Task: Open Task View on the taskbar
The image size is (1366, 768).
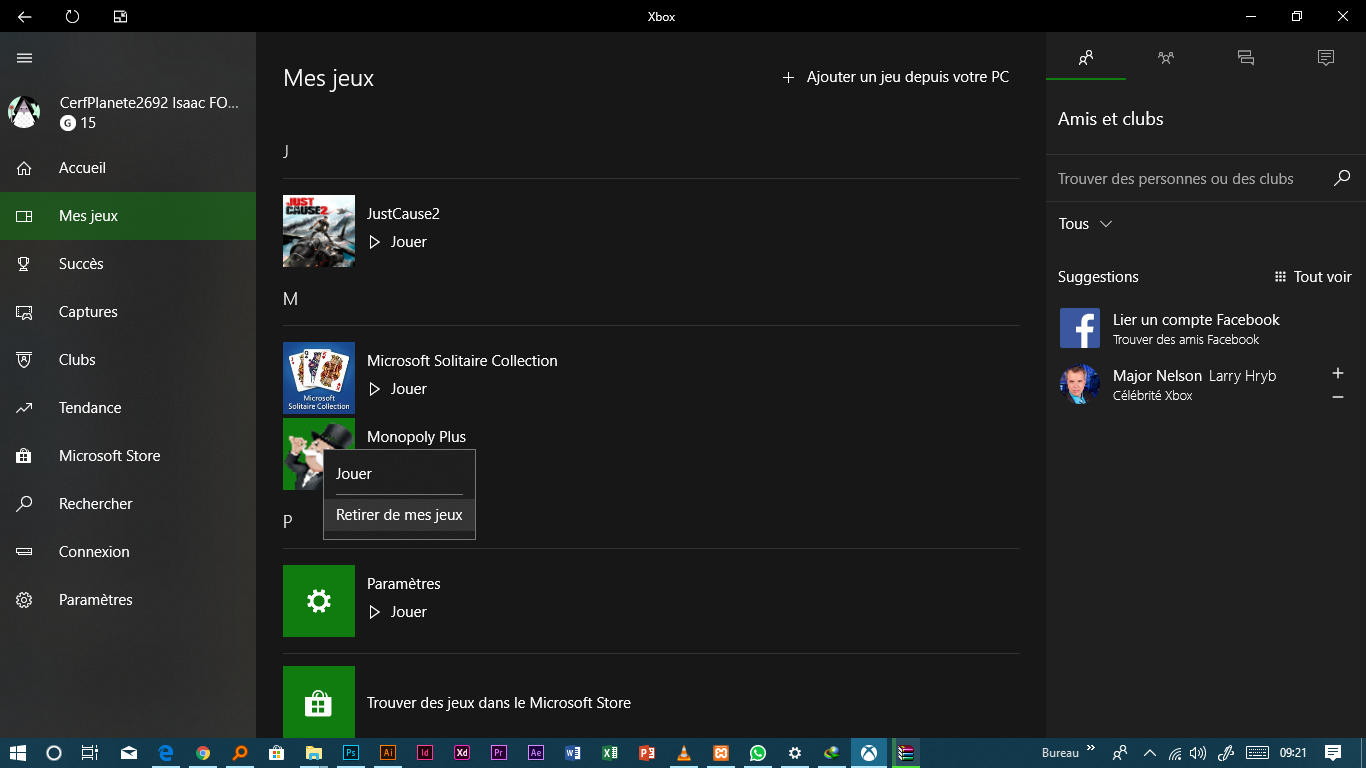Action: (90, 753)
